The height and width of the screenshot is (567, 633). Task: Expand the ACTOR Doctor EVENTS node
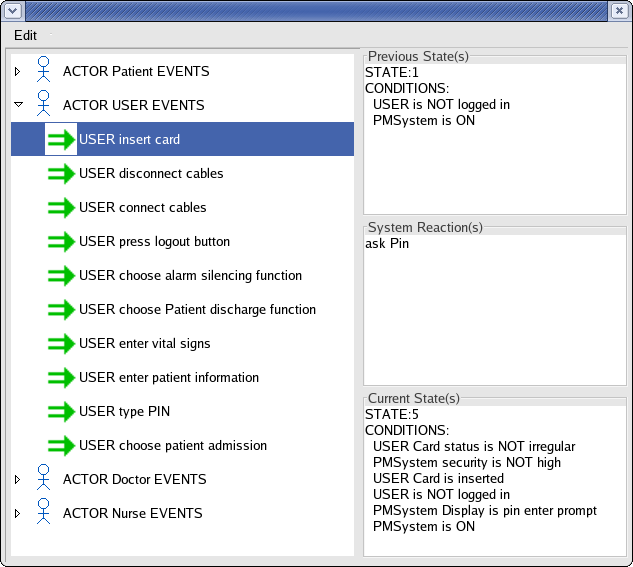[17, 480]
